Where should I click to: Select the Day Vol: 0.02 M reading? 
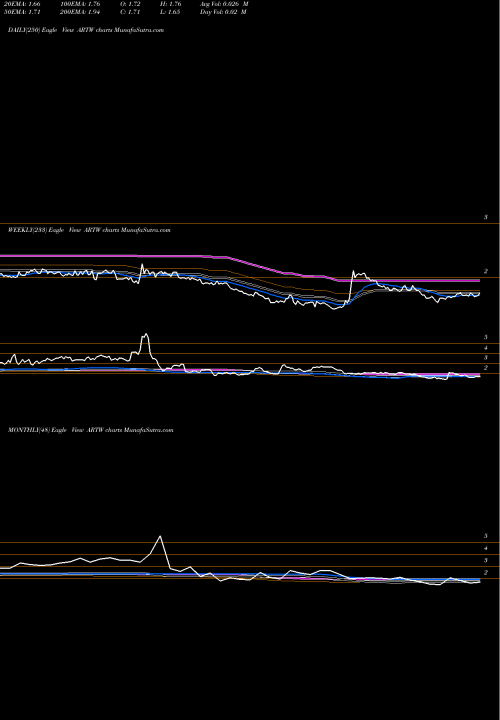coord(223,12)
